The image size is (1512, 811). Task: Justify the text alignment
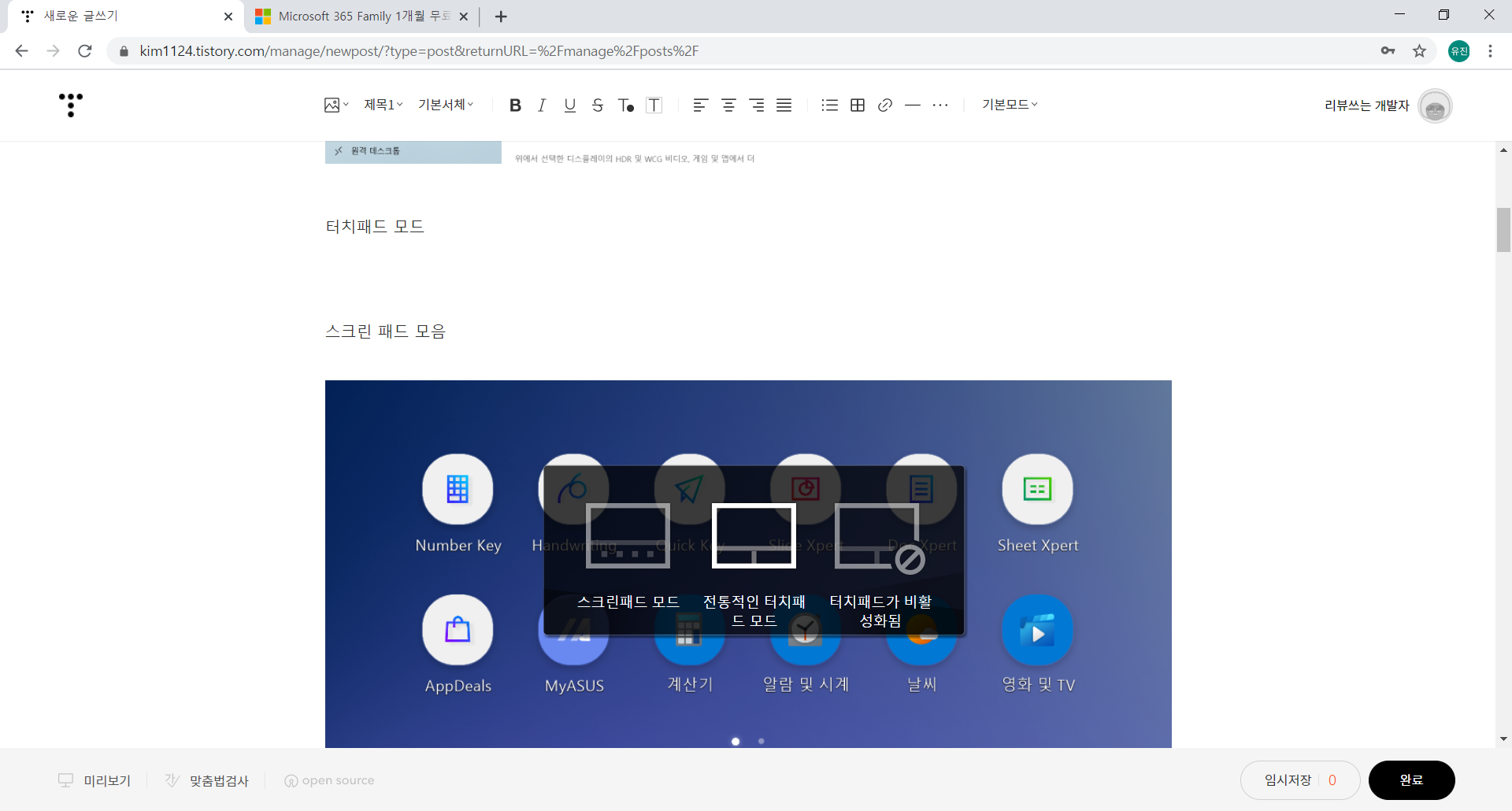pos(784,105)
